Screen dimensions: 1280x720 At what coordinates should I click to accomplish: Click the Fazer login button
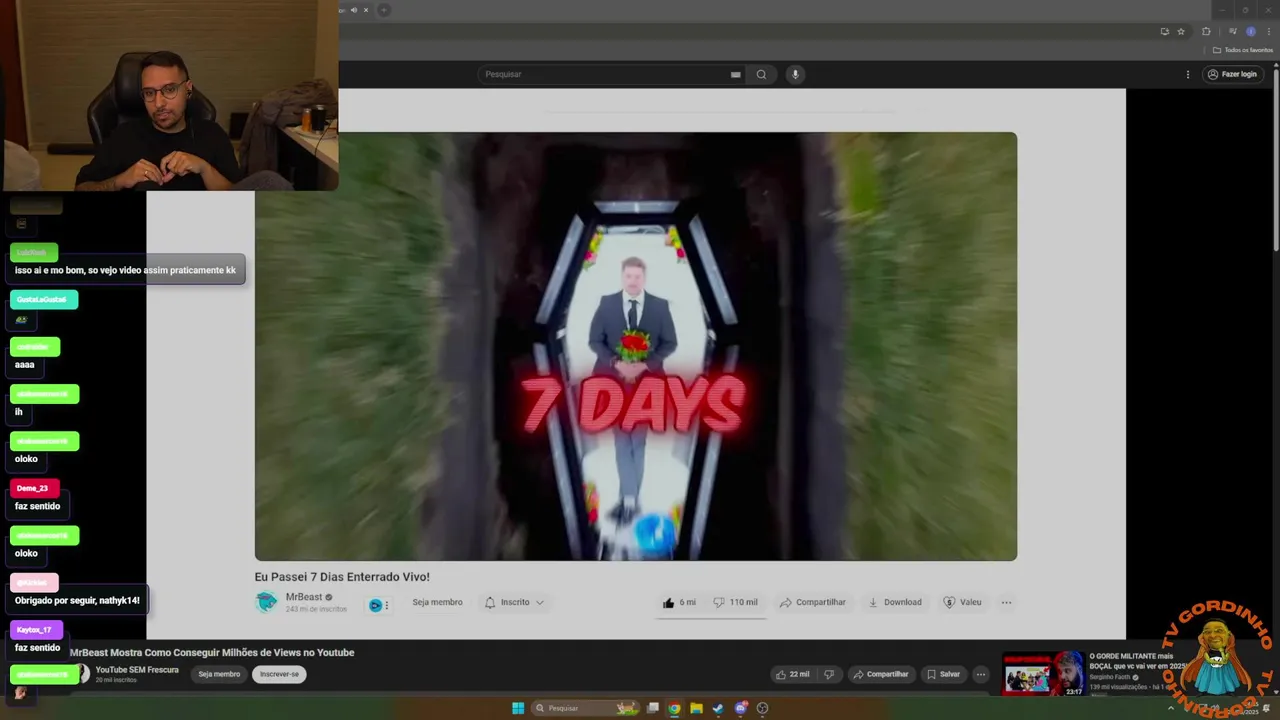1232,74
